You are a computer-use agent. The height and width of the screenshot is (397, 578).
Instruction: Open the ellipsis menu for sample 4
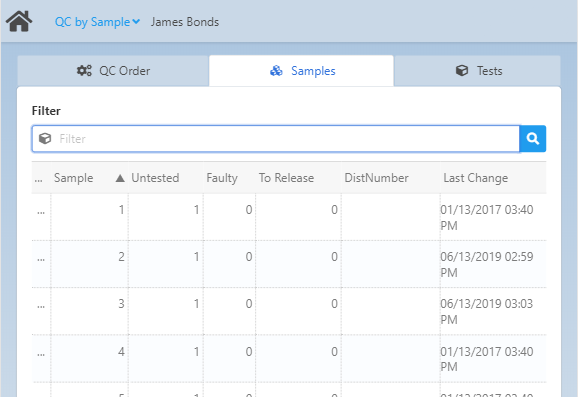click(x=41, y=354)
